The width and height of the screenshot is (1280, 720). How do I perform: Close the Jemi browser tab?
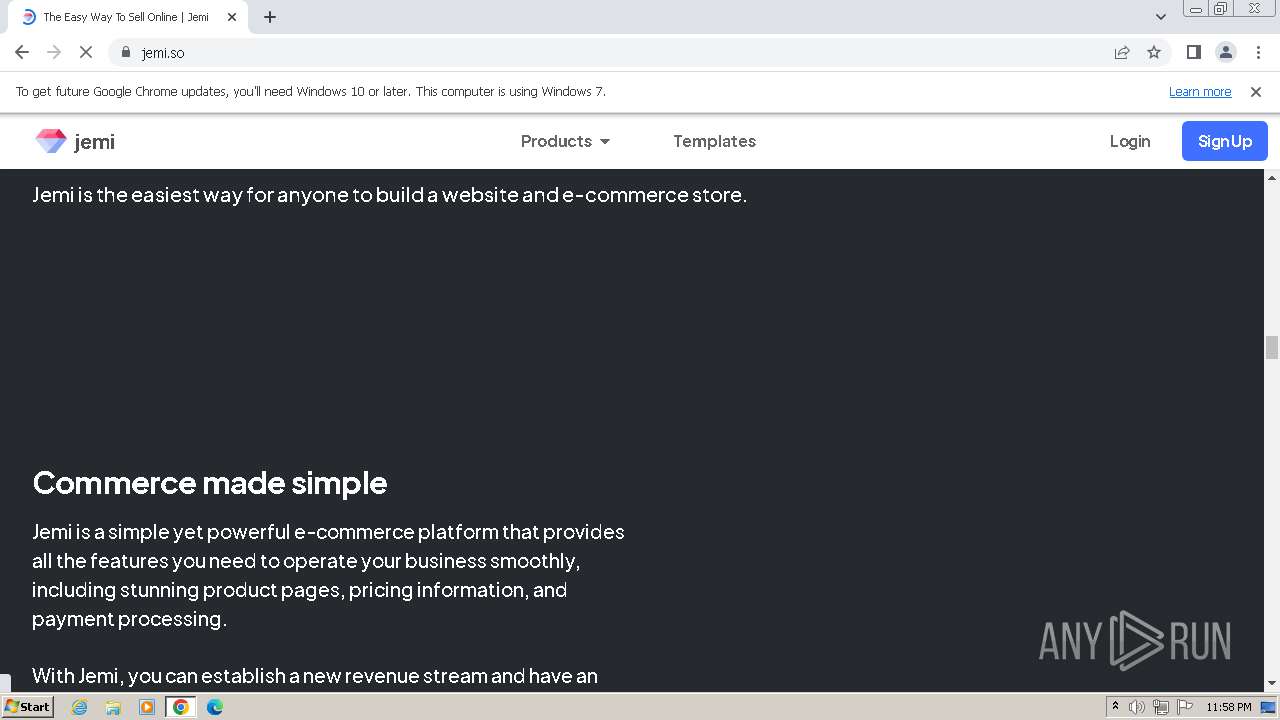tap(232, 17)
